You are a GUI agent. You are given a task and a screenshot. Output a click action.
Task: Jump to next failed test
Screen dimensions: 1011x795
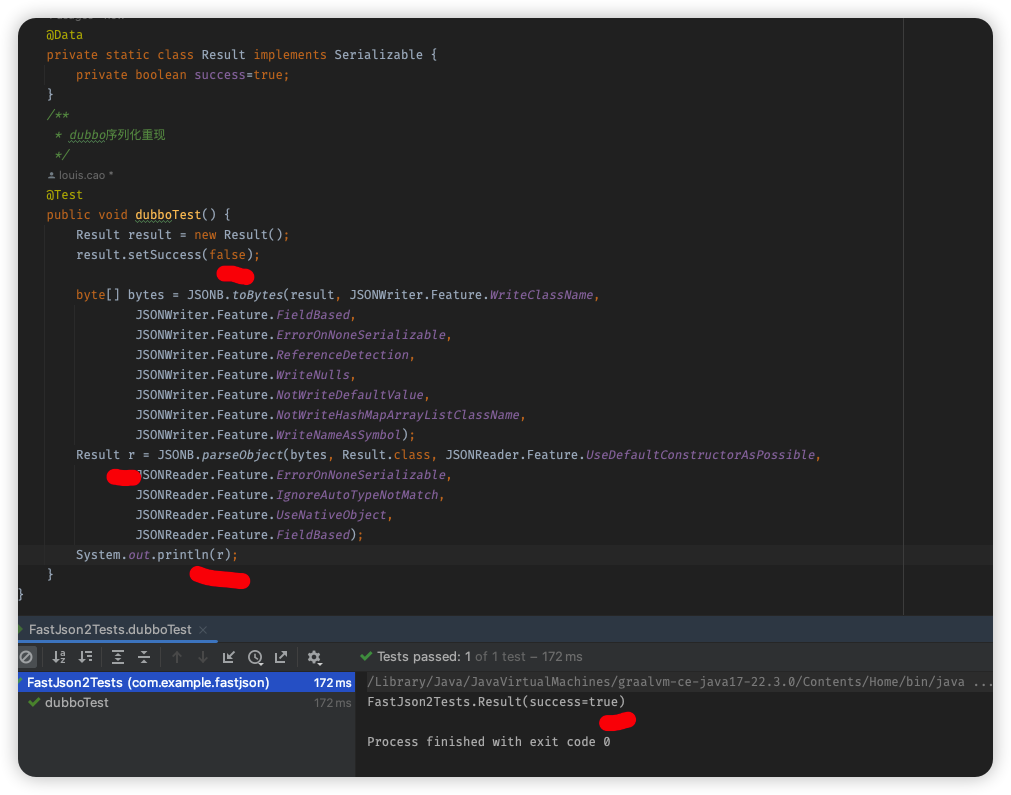tap(203, 656)
